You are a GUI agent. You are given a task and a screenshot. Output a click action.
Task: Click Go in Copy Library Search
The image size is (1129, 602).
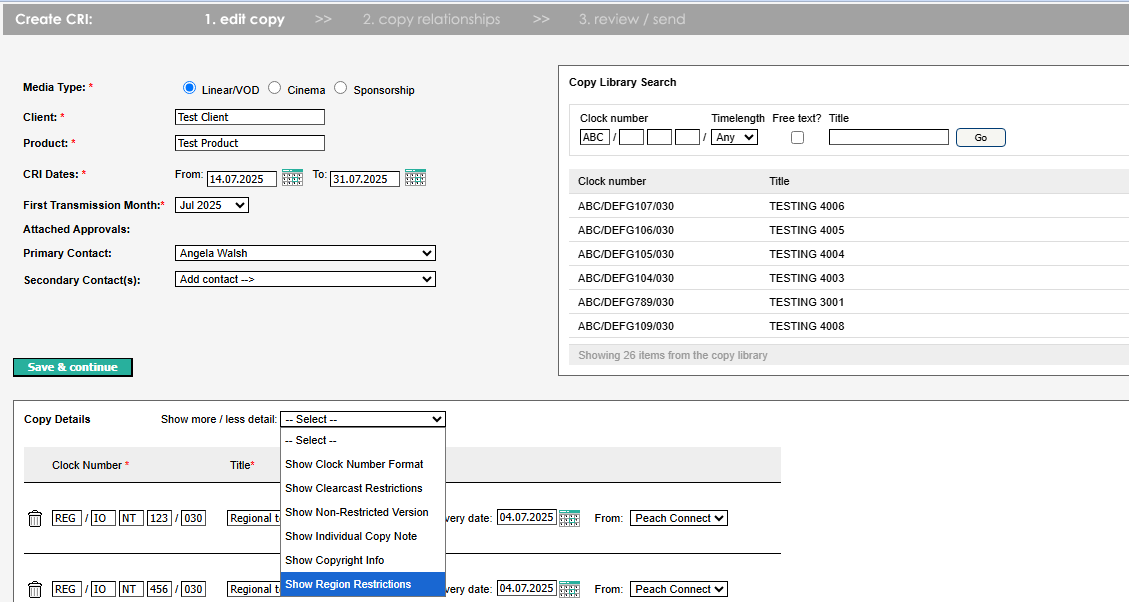(981, 138)
